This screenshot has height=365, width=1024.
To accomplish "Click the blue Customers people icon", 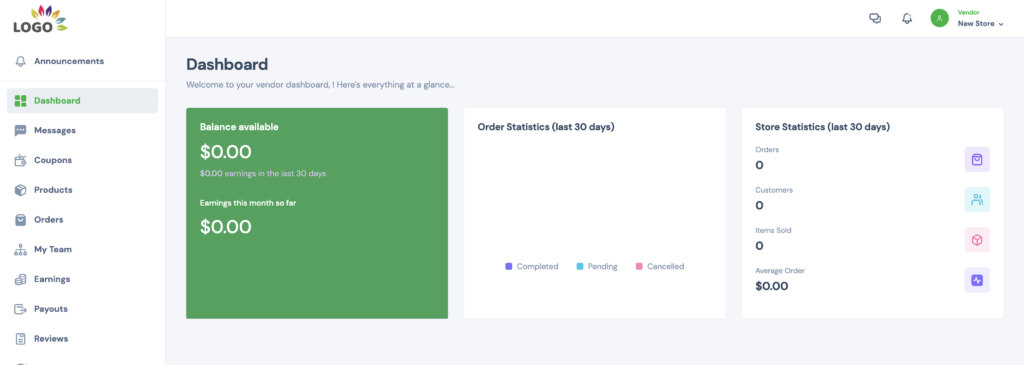I will pyautogui.click(x=977, y=200).
